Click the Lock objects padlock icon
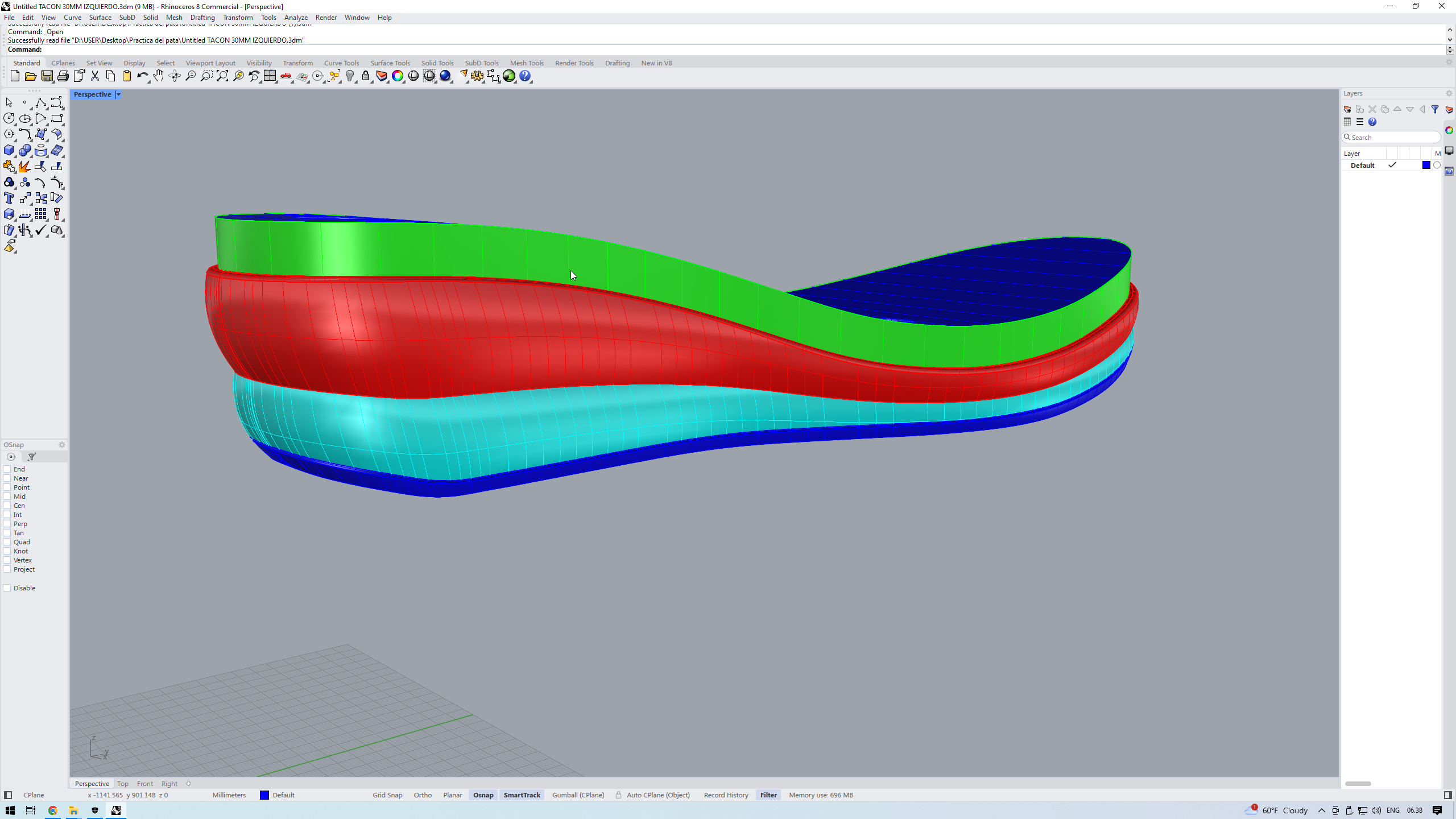Screen dimensions: 1456x819 pos(366,76)
